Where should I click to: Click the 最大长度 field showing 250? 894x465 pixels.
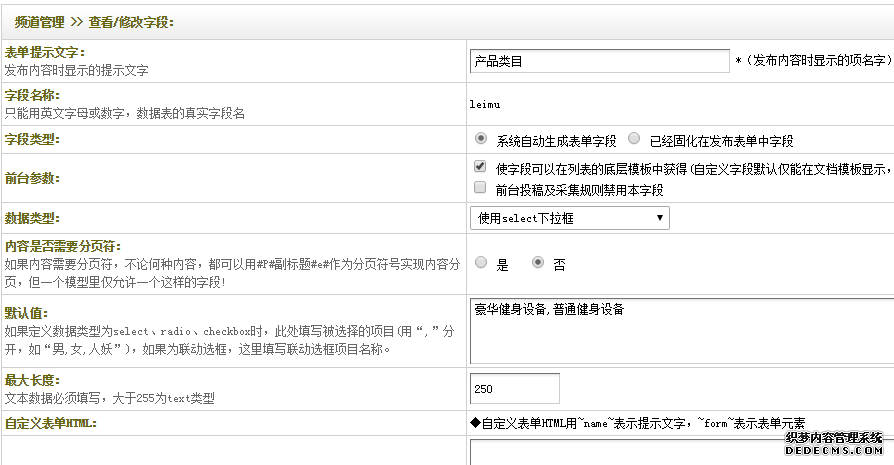click(x=514, y=388)
